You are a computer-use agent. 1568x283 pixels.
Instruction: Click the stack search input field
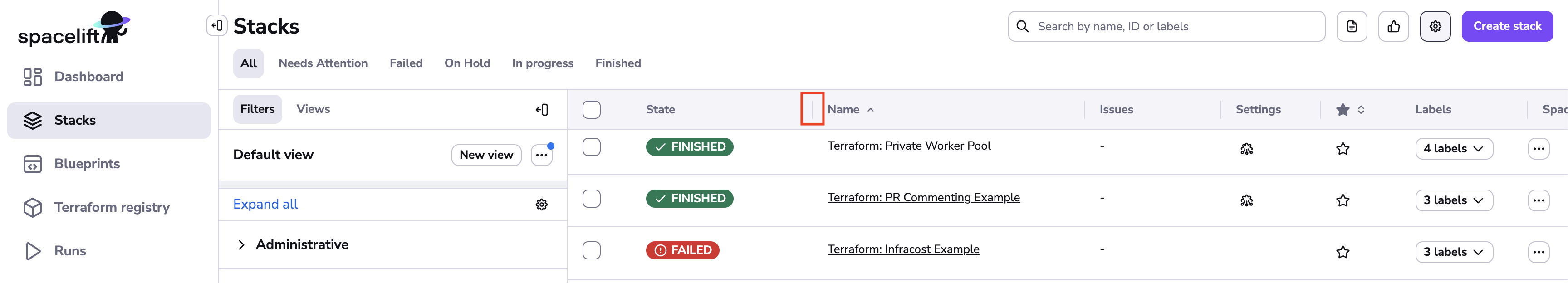click(x=1175, y=27)
